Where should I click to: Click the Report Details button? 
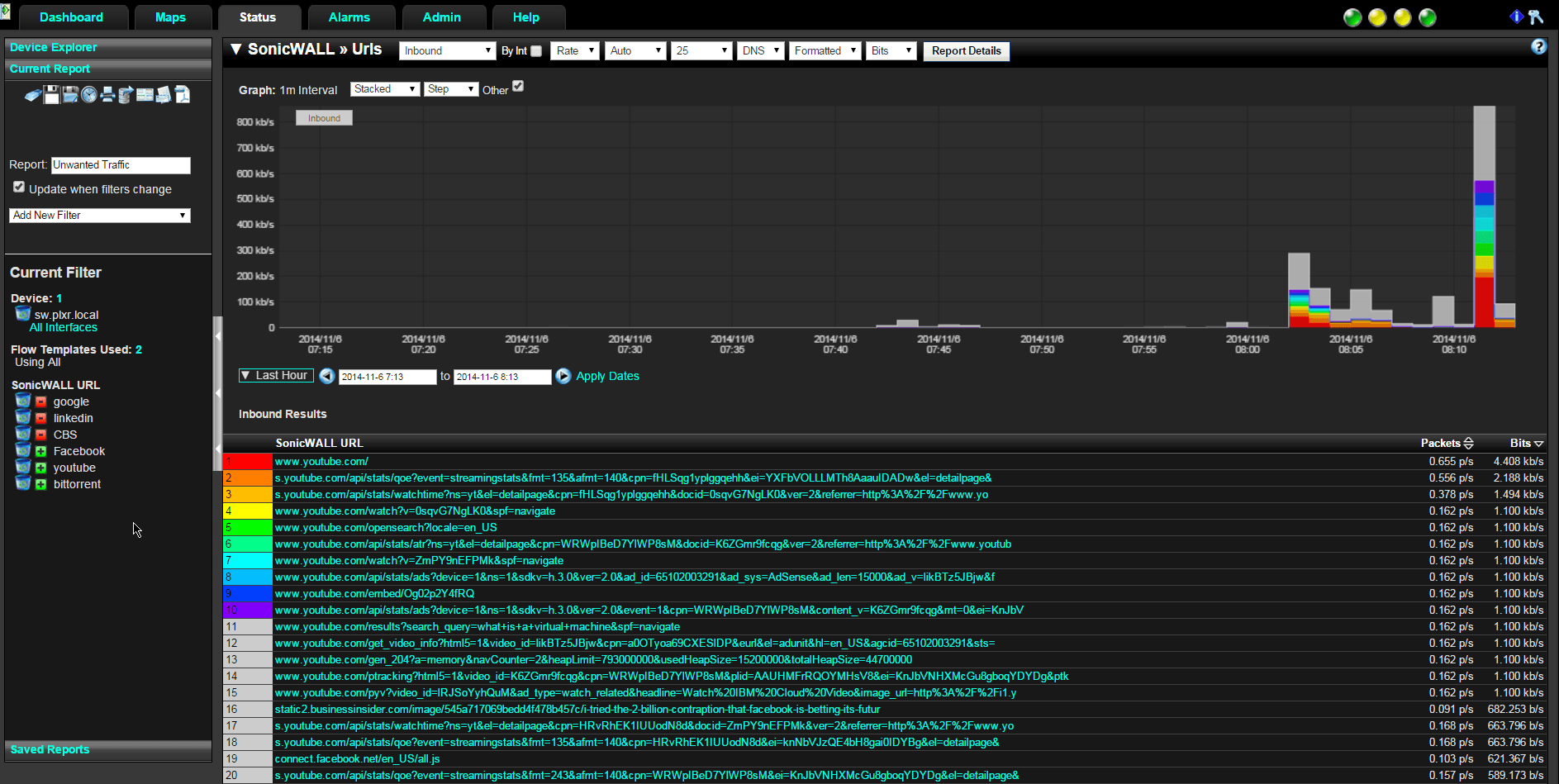pos(967,50)
